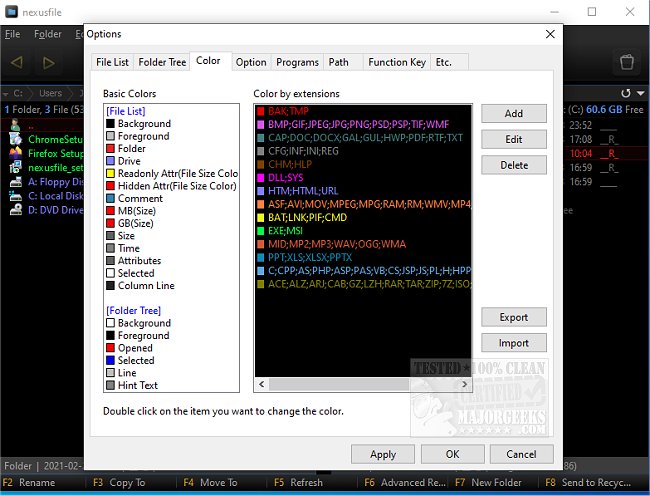Viewport: 650px width, 496px height.
Task: Select the Hint Text color swatch
Action: click(x=110, y=385)
